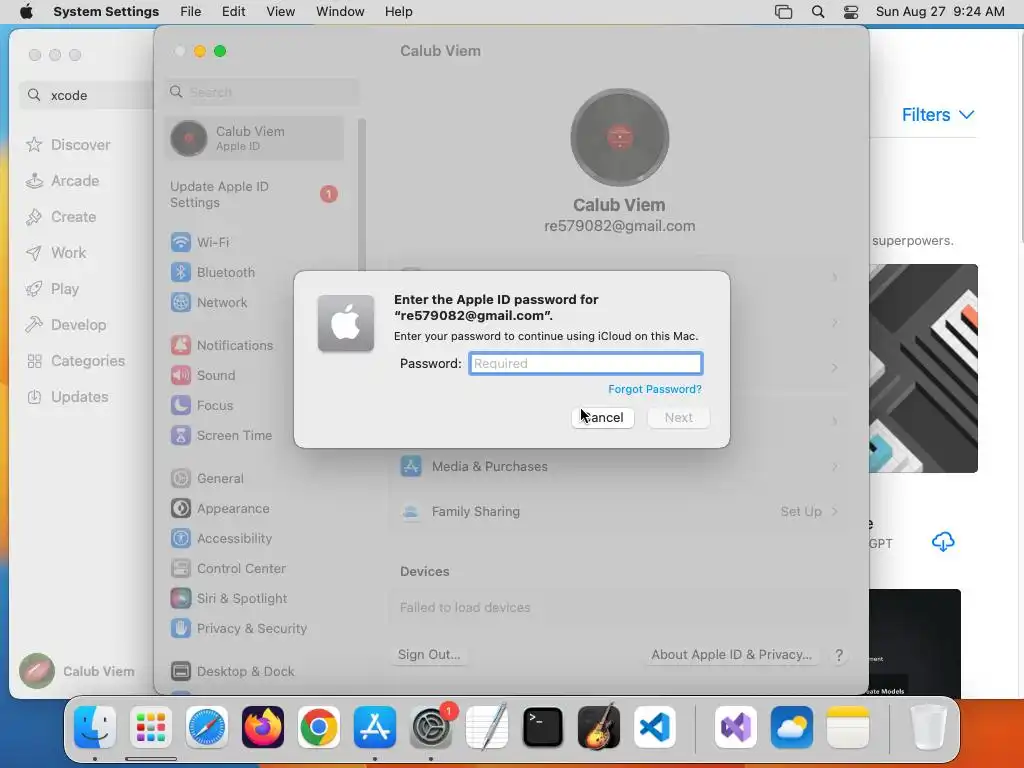The height and width of the screenshot is (768, 1024).
Task: Click the Next button in the password dialog
Action: (x=679, y=417)
